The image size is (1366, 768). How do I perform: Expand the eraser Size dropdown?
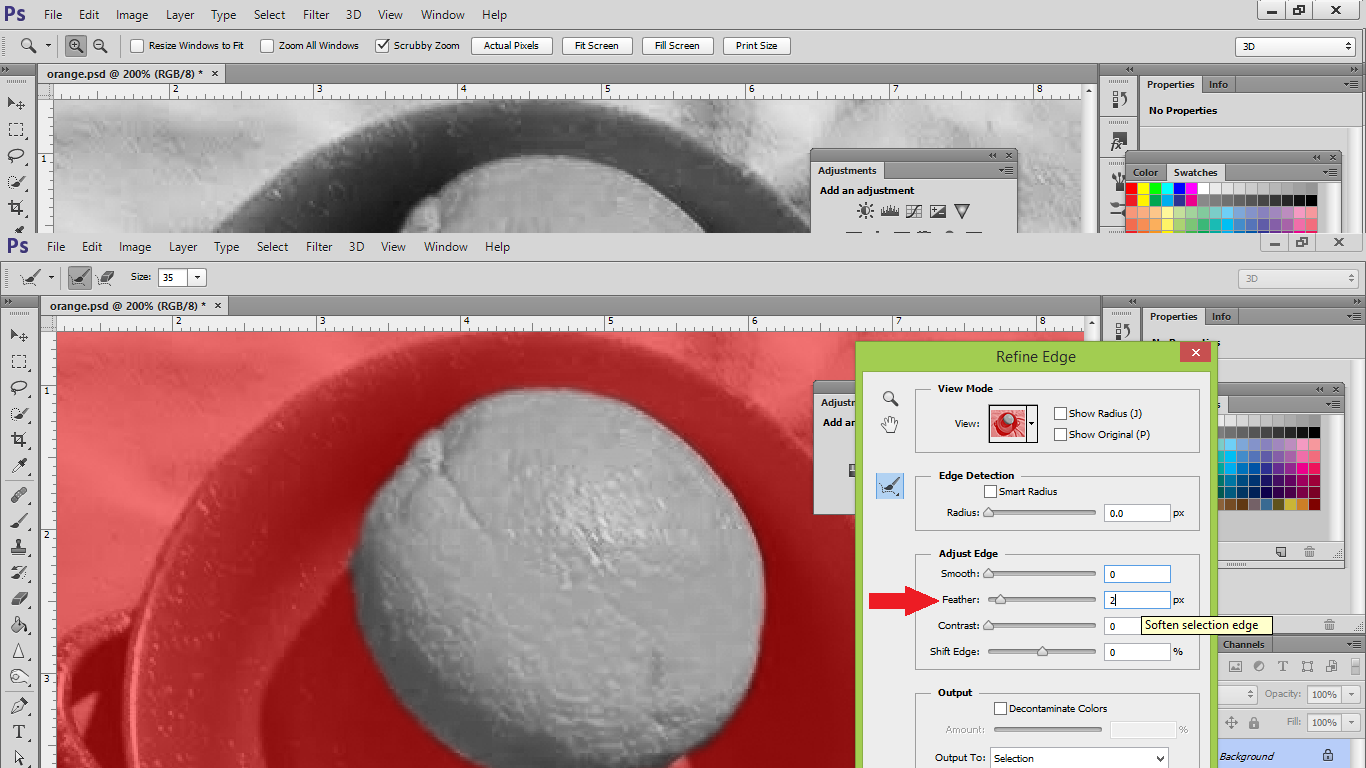[x=196, y=277]
